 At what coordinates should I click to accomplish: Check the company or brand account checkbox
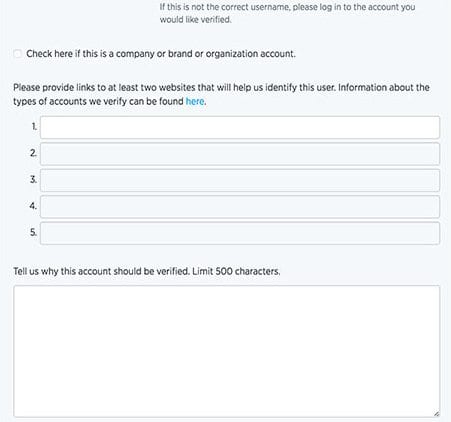(18, 54)
